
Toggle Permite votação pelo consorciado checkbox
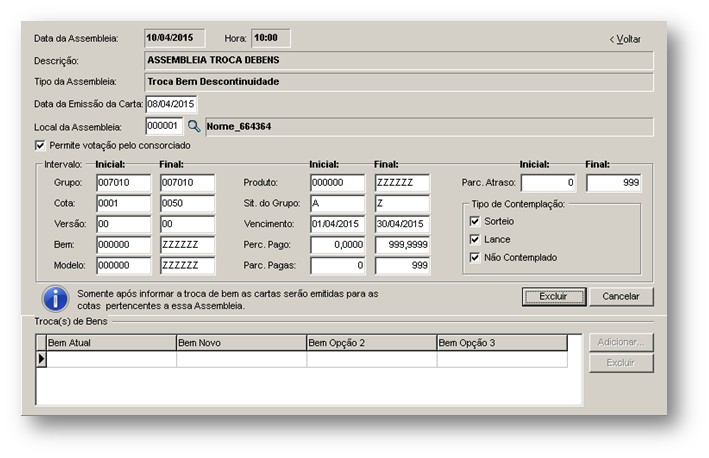tap(40, 146)
